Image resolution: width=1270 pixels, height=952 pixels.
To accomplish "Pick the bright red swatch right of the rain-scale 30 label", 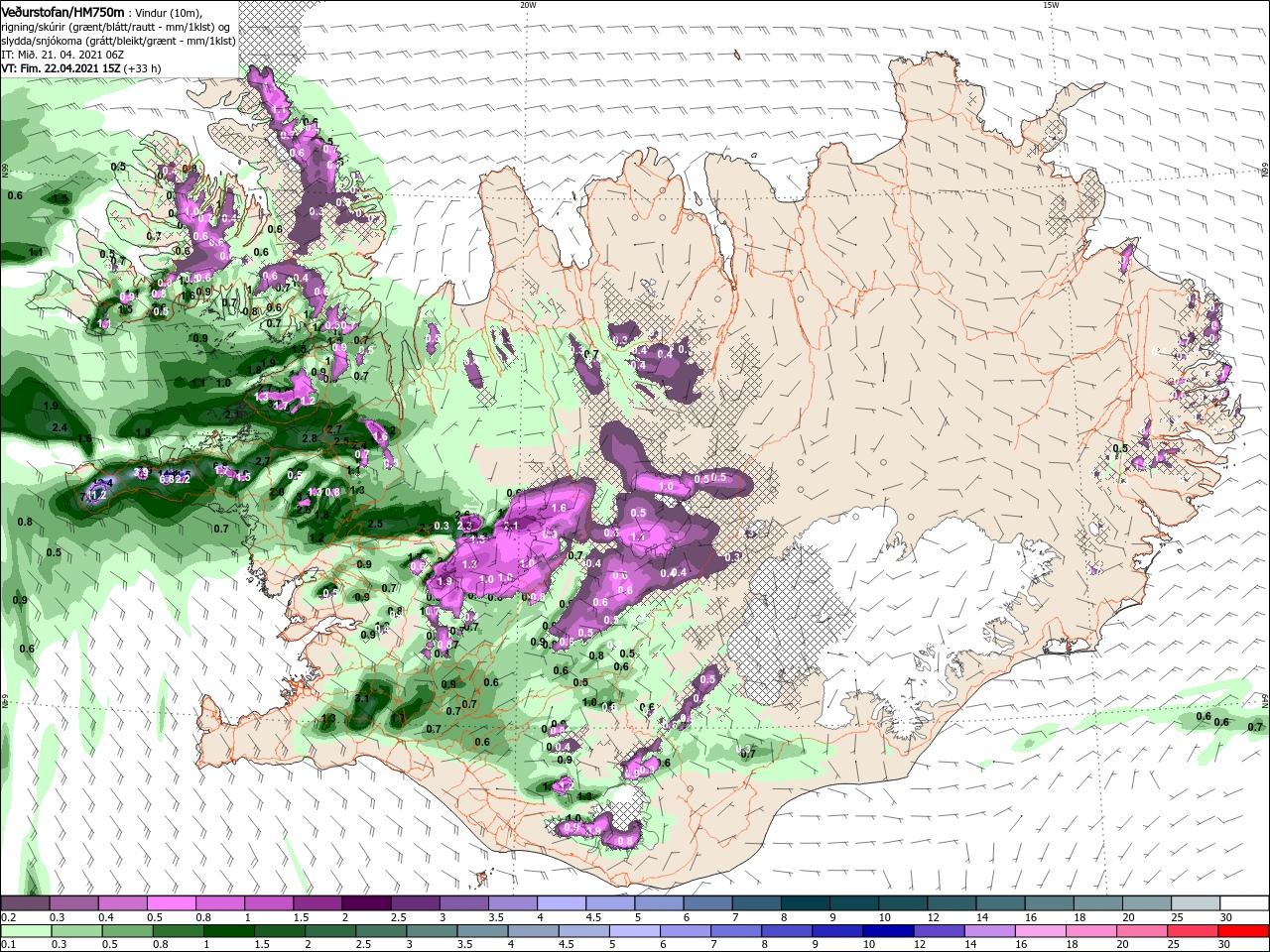I will (1243, 931).
